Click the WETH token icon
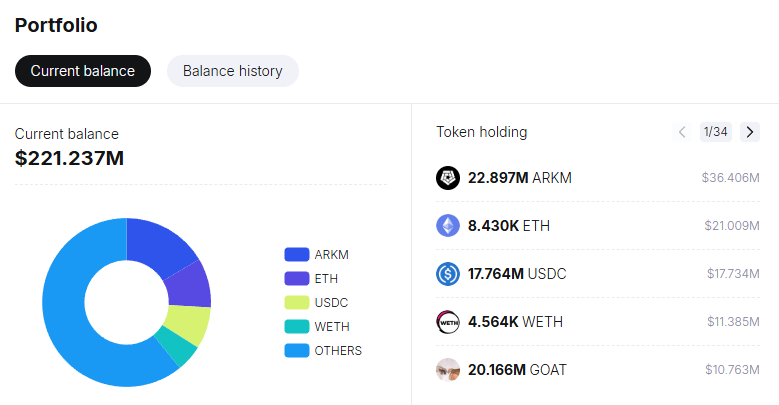Screen dimensions: 779x405 [x=448, y=322]
